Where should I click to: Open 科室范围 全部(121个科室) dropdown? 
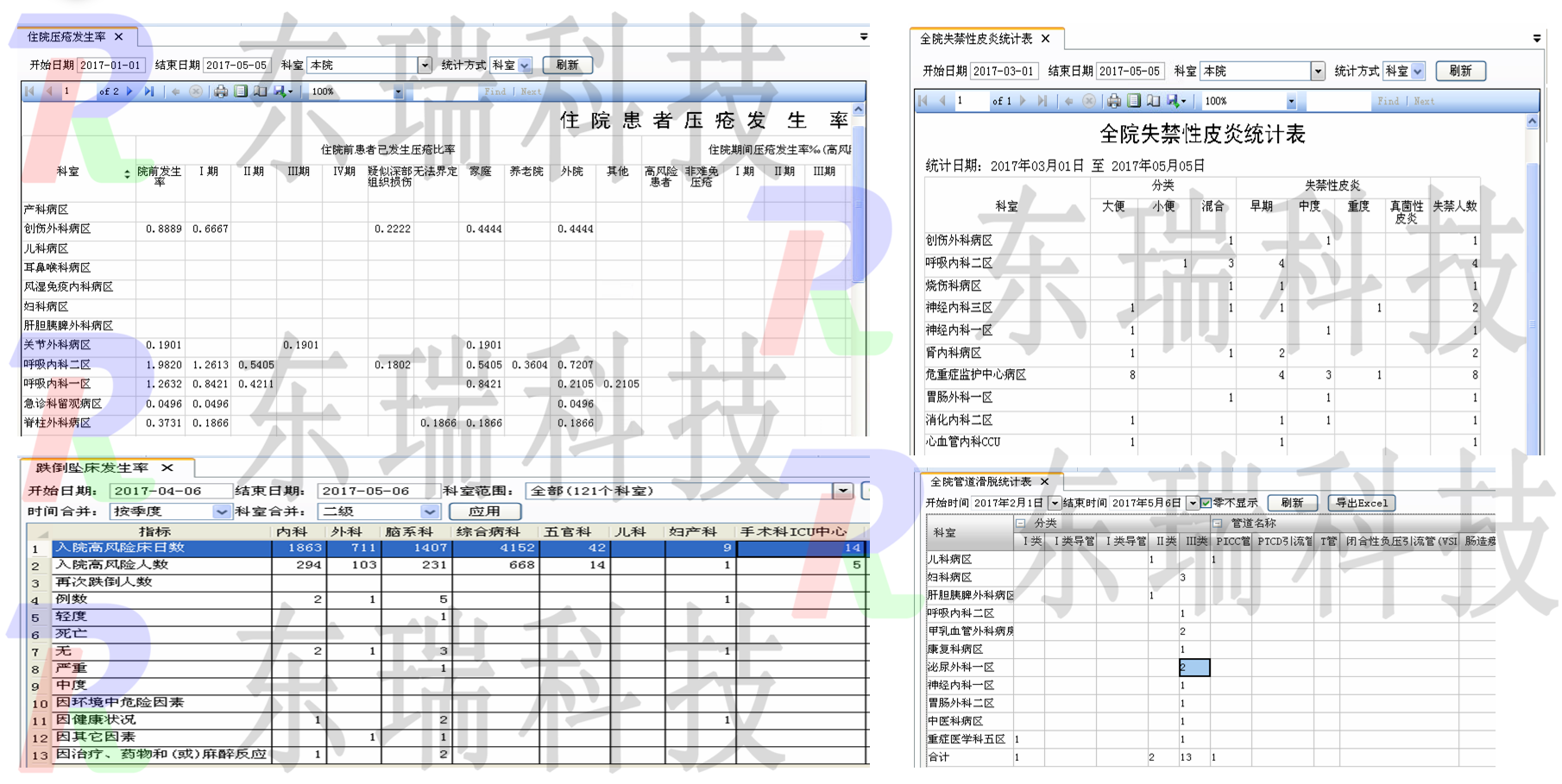(843, 491)
